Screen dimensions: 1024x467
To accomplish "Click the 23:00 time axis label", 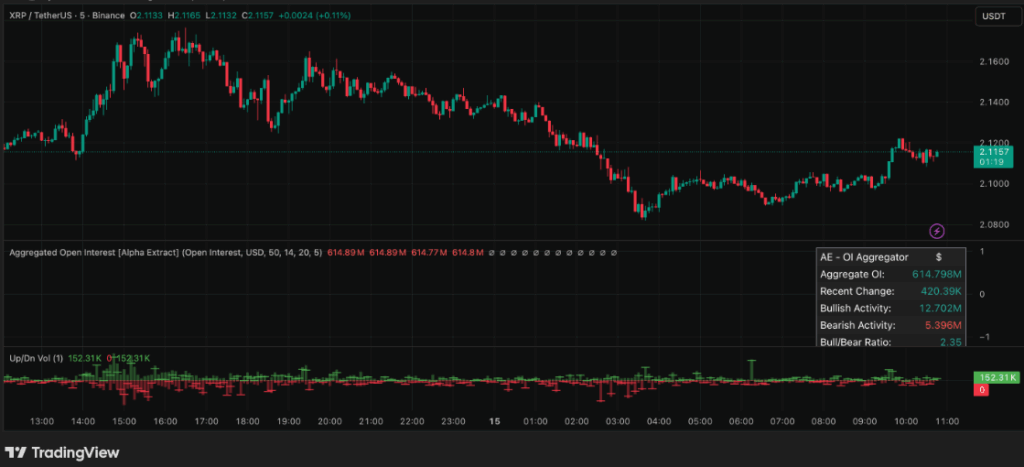I will [453, 421].
